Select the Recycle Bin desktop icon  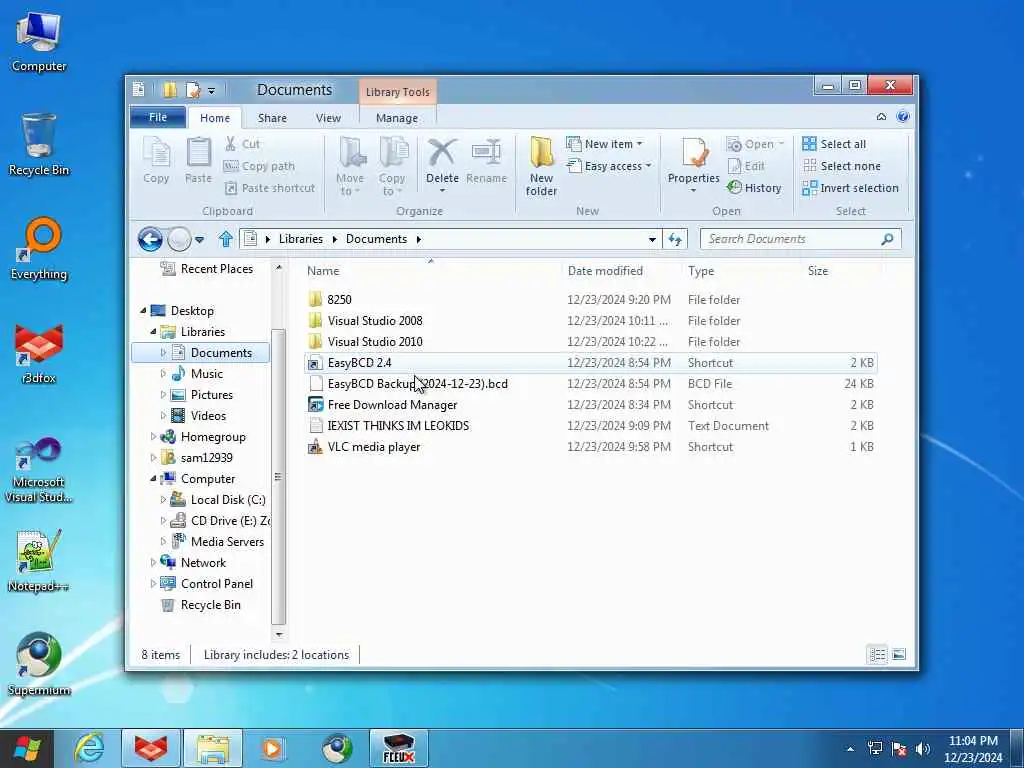pyautogui.click(x=39, y=145)
